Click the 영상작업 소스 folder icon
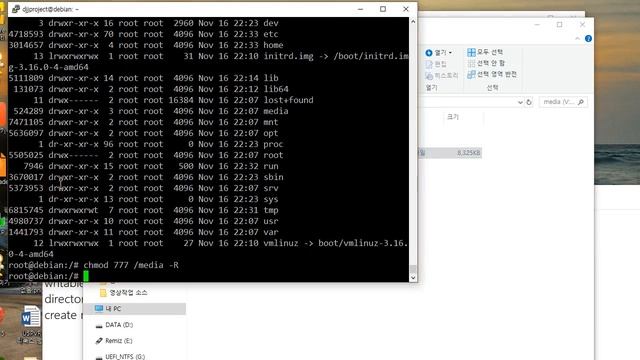The width and height of the screenshot is (640, 360). pyautogui.click(x=103, y=293)
